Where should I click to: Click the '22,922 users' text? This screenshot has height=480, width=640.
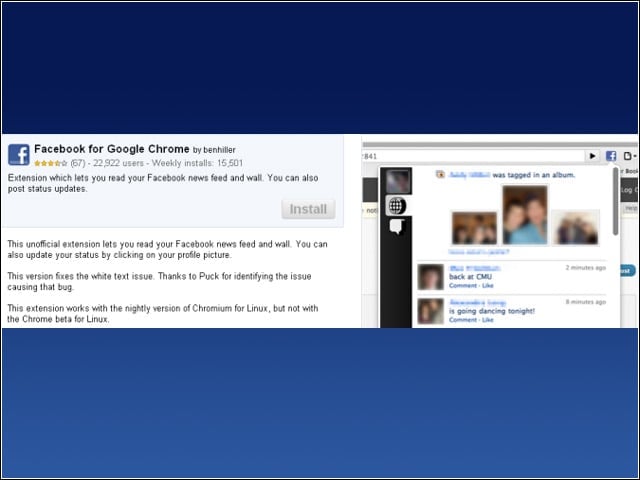[118, 163]
